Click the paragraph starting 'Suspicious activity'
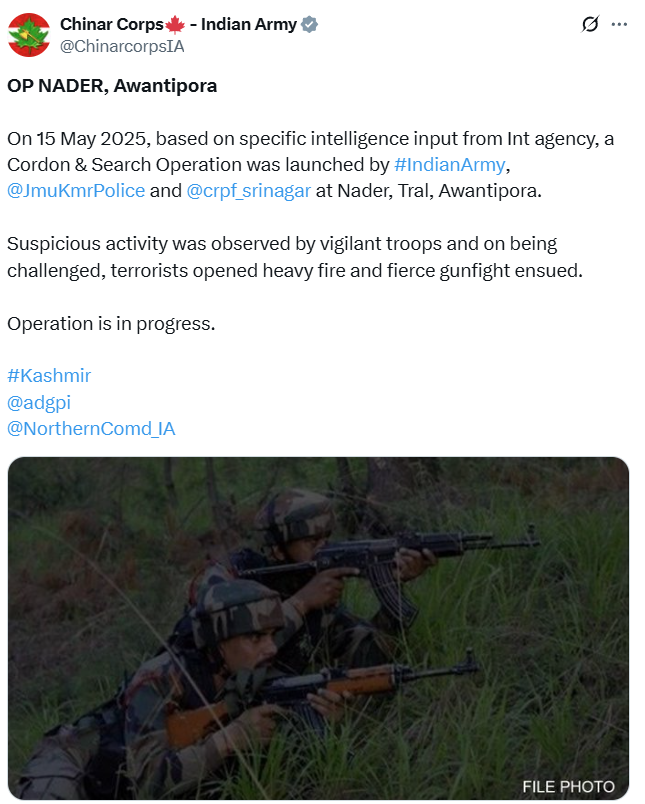The width and height of the screenshot is (645, 804). tap(295, 257)
